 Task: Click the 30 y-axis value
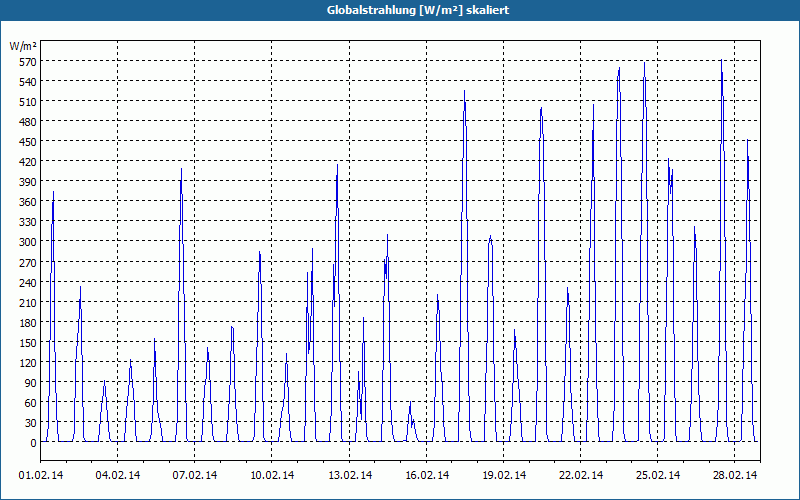[30, 423]
